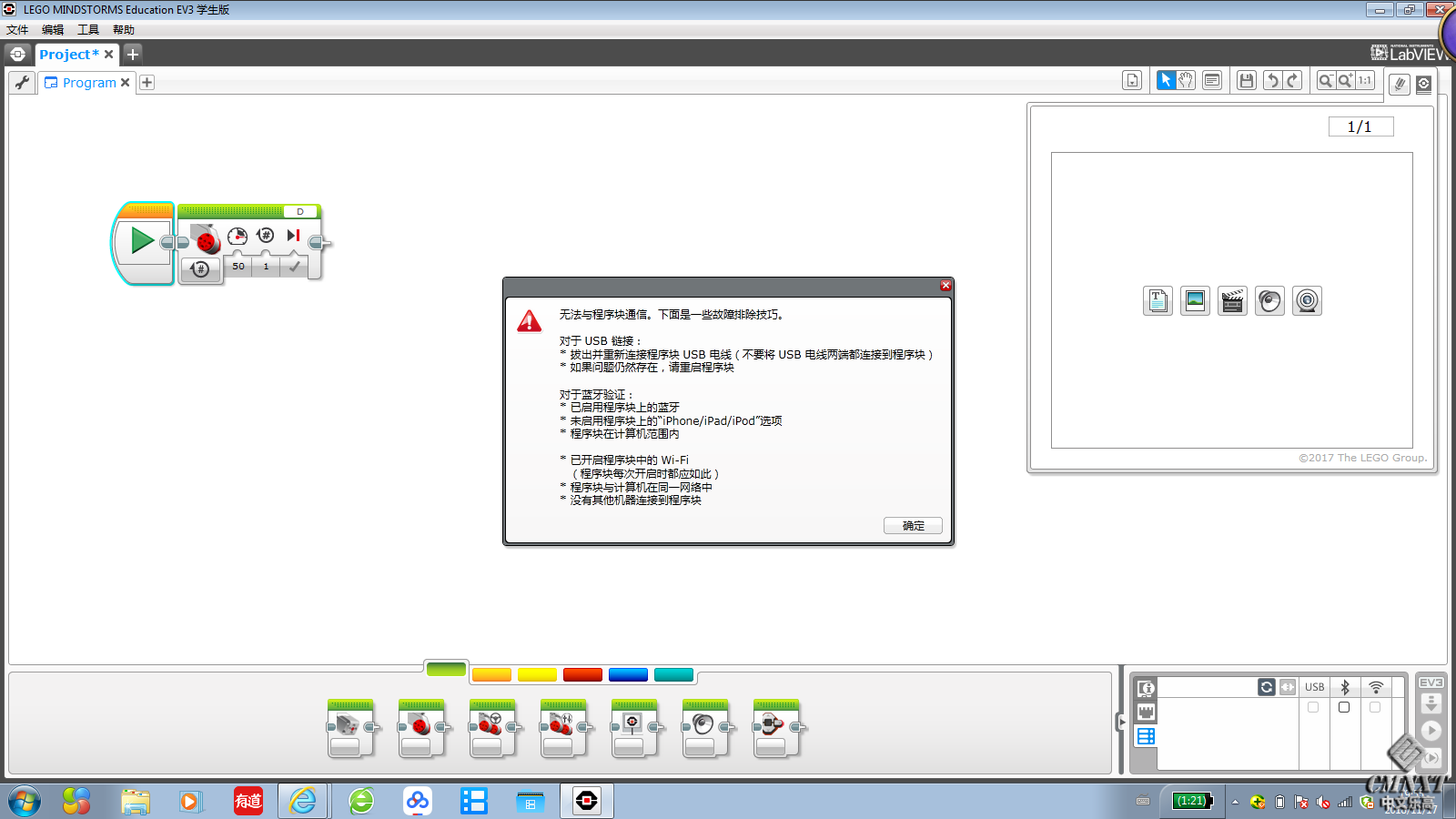This screenshot has height=819, width=1456.
Task: Open the program list dropdown
Action: [x=1132, y=80]
